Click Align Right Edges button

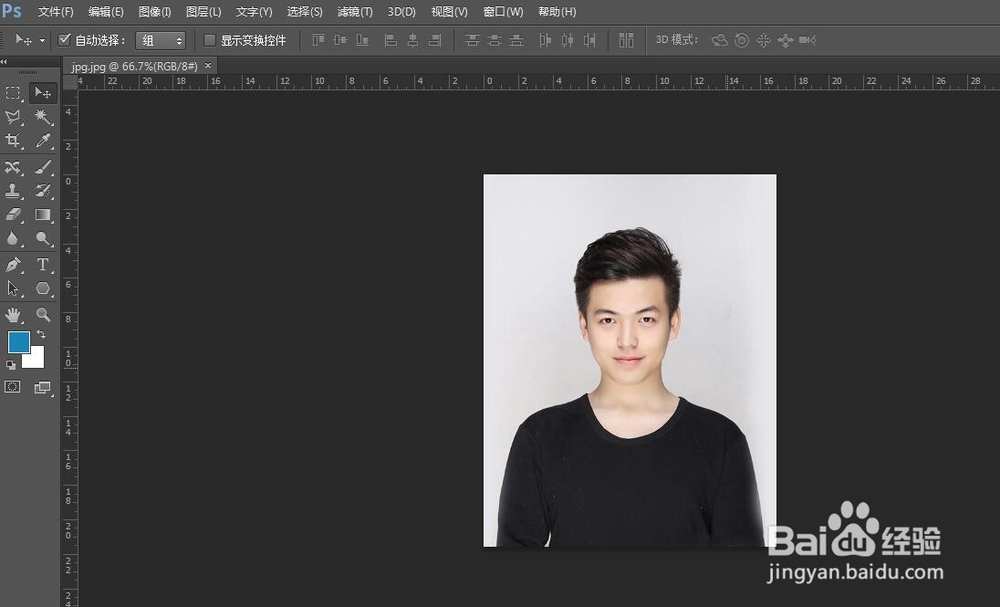tap(435, 40)
